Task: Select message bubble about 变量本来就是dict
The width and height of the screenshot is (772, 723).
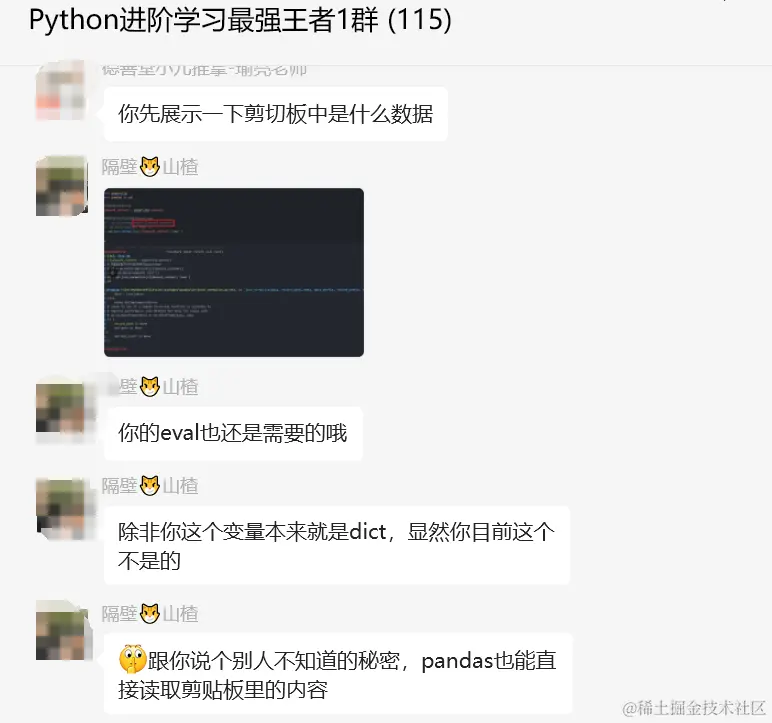Action: [337, 546]
